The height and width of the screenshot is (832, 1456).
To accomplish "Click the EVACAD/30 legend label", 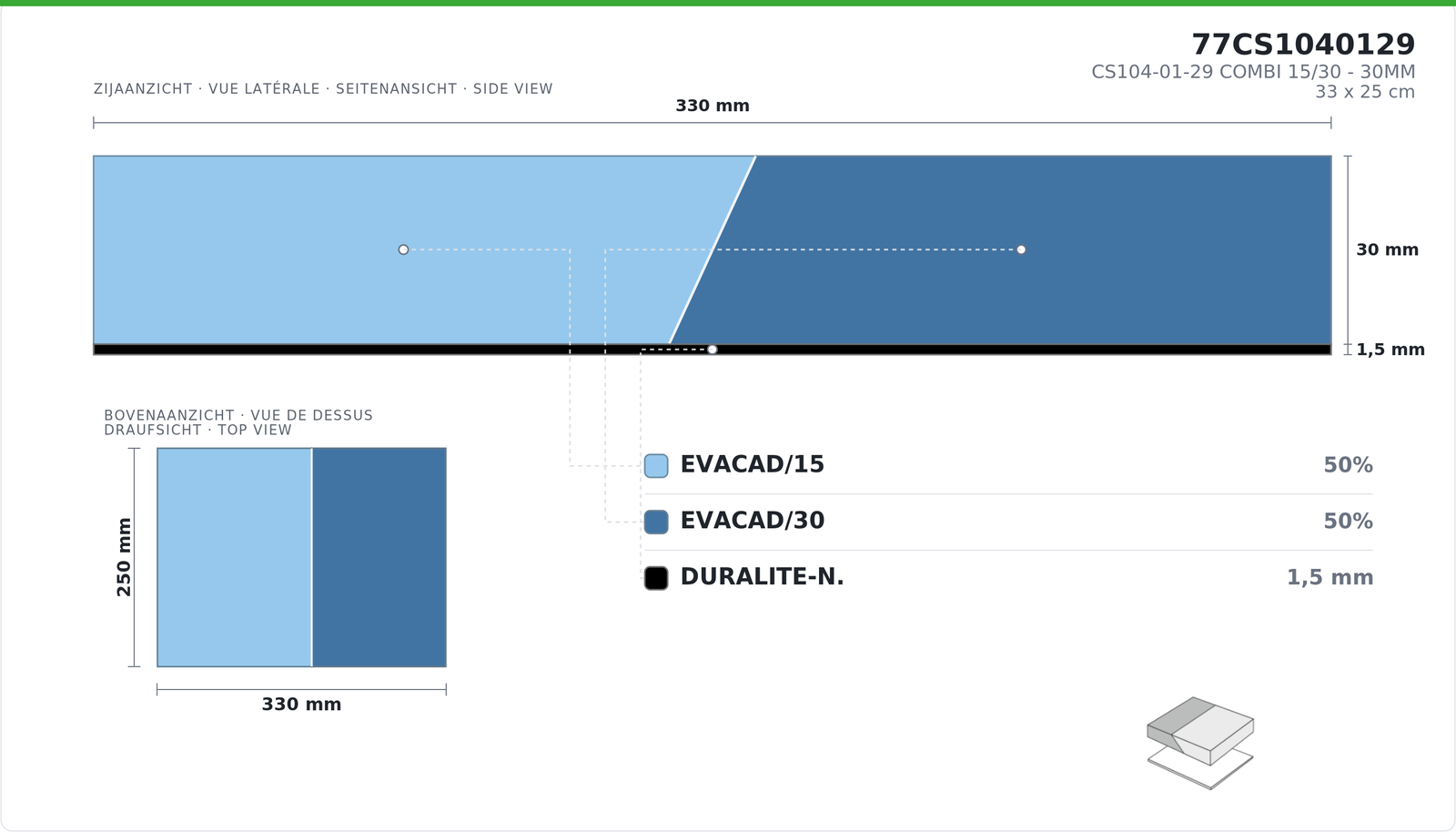I will click(x=752, y=521).
